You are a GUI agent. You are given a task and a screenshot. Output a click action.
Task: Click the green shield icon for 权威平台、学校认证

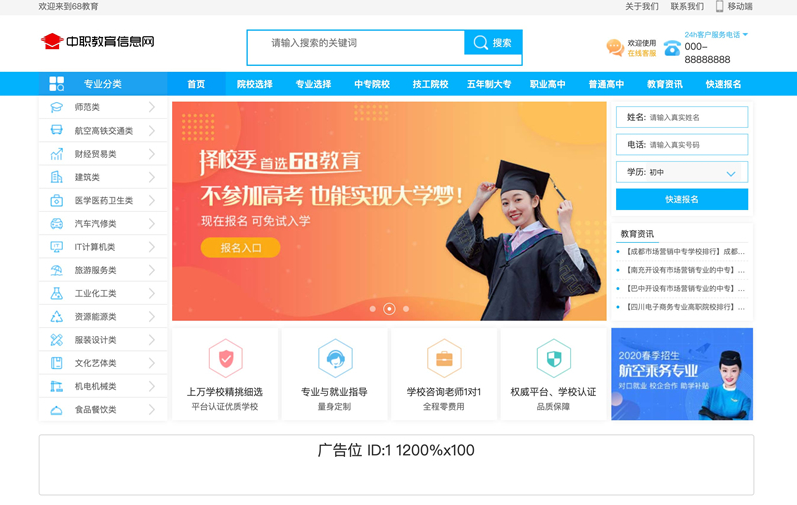[x=554, y=358]
